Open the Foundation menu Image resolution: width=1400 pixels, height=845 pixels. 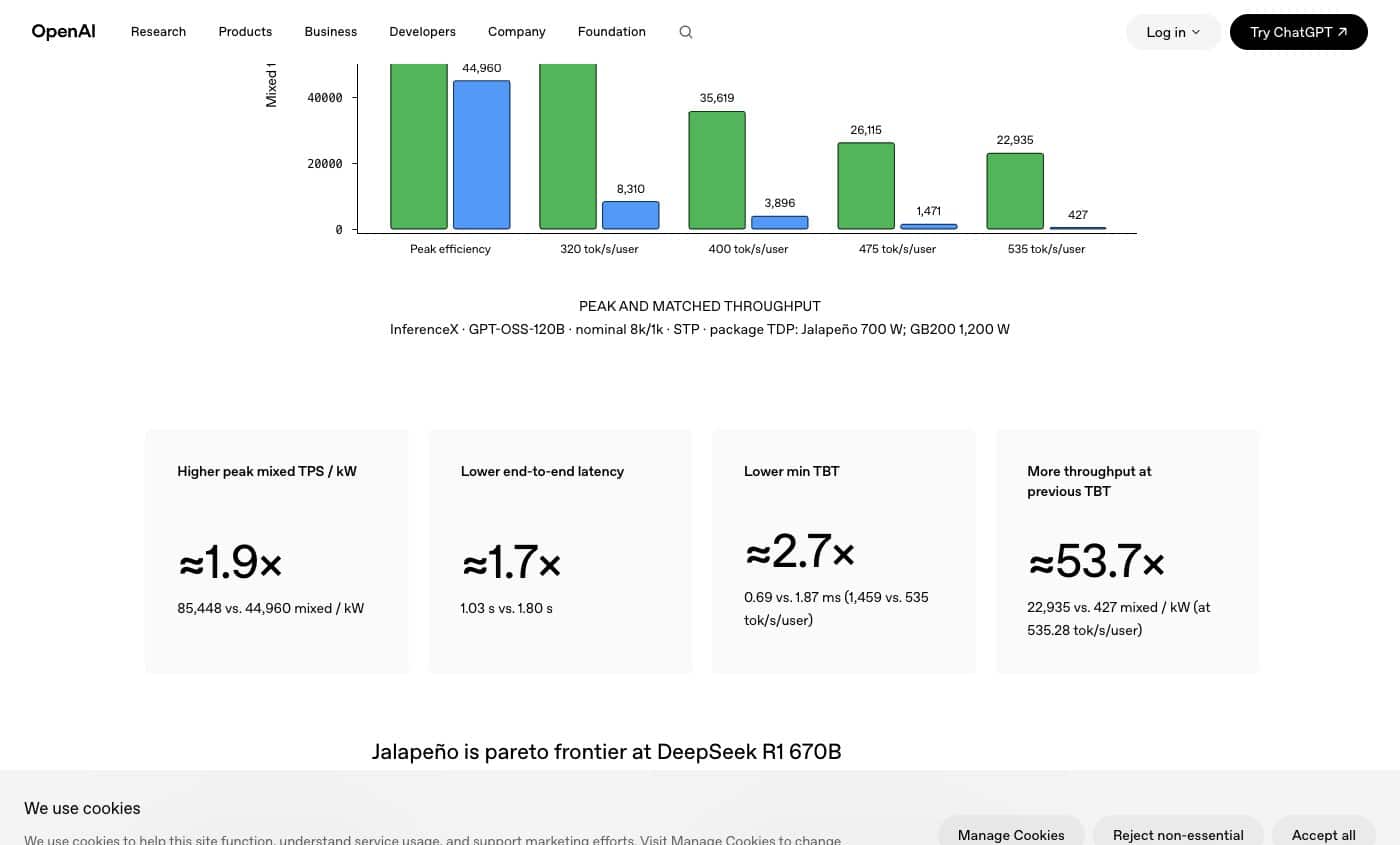[x=612, y=32]
